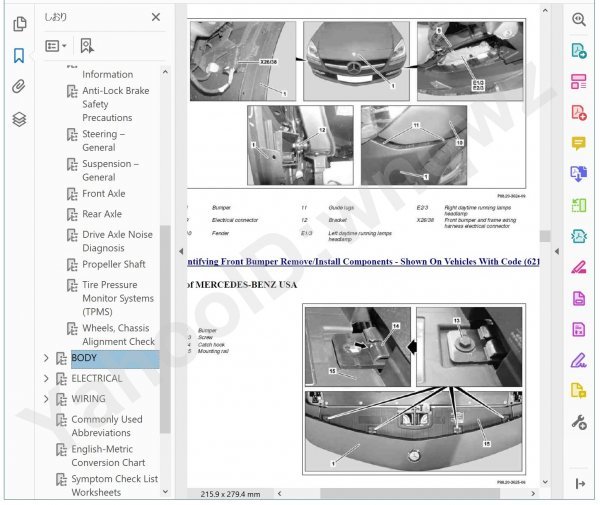The width and height of the screenshot is (600, 505).
Task: Select the BODY bookmark
Action: click(115, 359)
